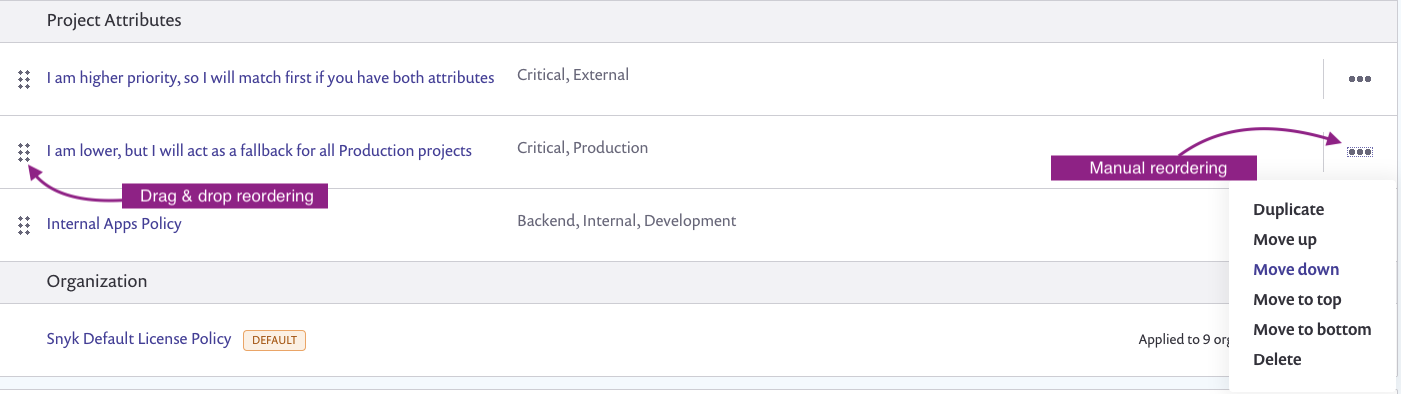Open the 'I am lower' fallback policy link
Image resolution: width=1401 pixels, height=394 pixels.
pos(259,151)
